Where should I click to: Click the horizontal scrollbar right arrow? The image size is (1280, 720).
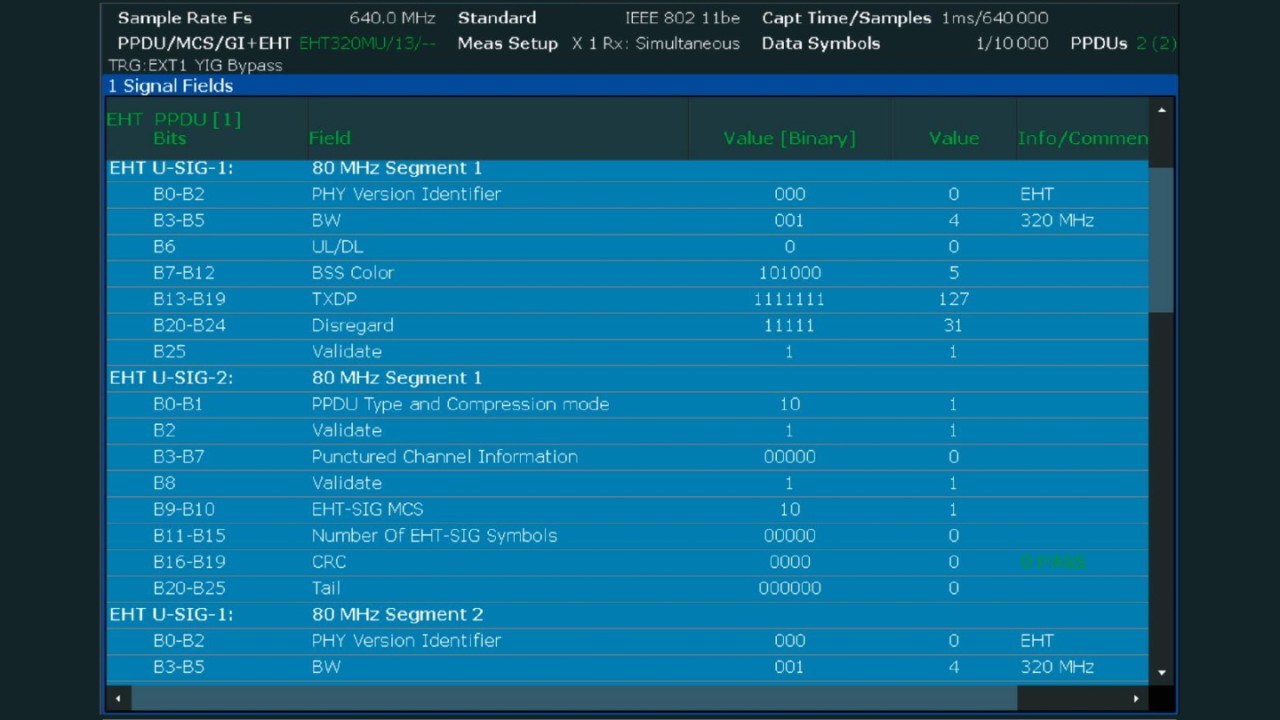point(1136,698)
